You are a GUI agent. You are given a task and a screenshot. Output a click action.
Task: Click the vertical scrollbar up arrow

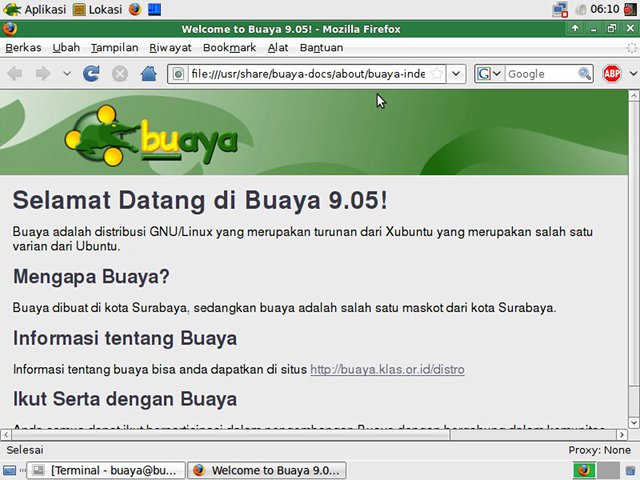pos(633,96)
